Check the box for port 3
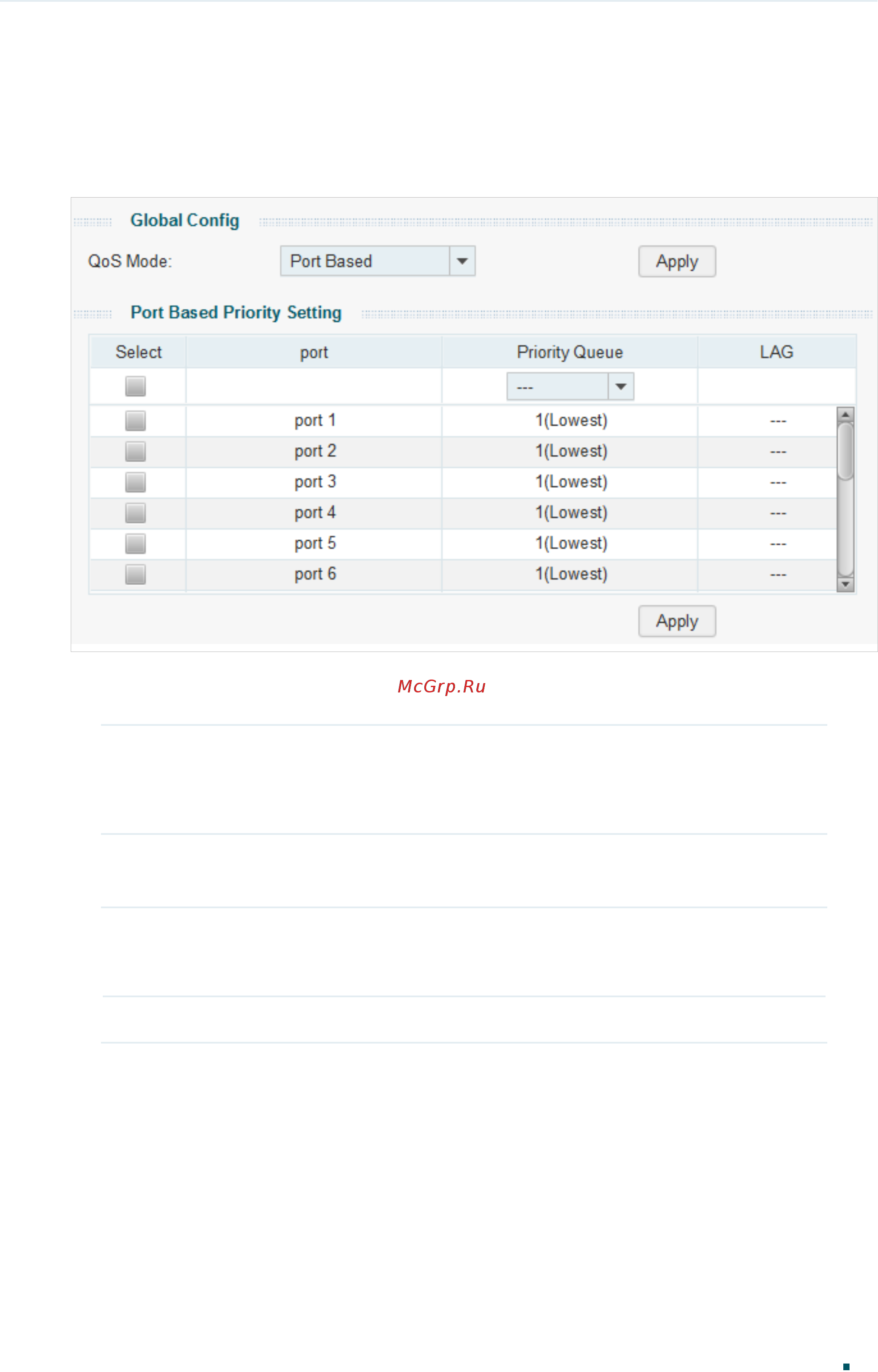 point(136,482)
